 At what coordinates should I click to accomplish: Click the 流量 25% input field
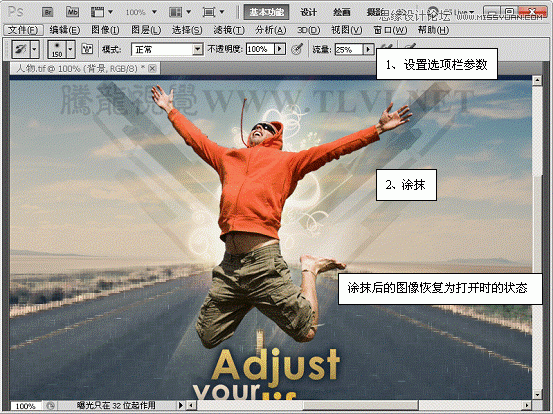click(x=348, y=49)
